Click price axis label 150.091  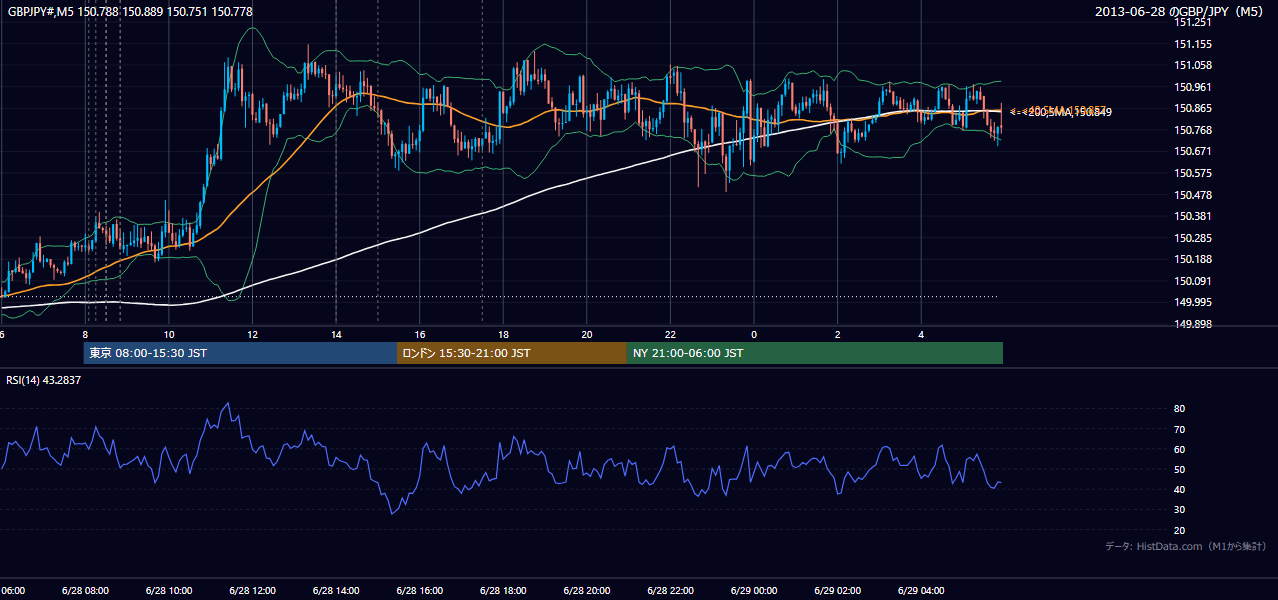tap(1194, 281)
